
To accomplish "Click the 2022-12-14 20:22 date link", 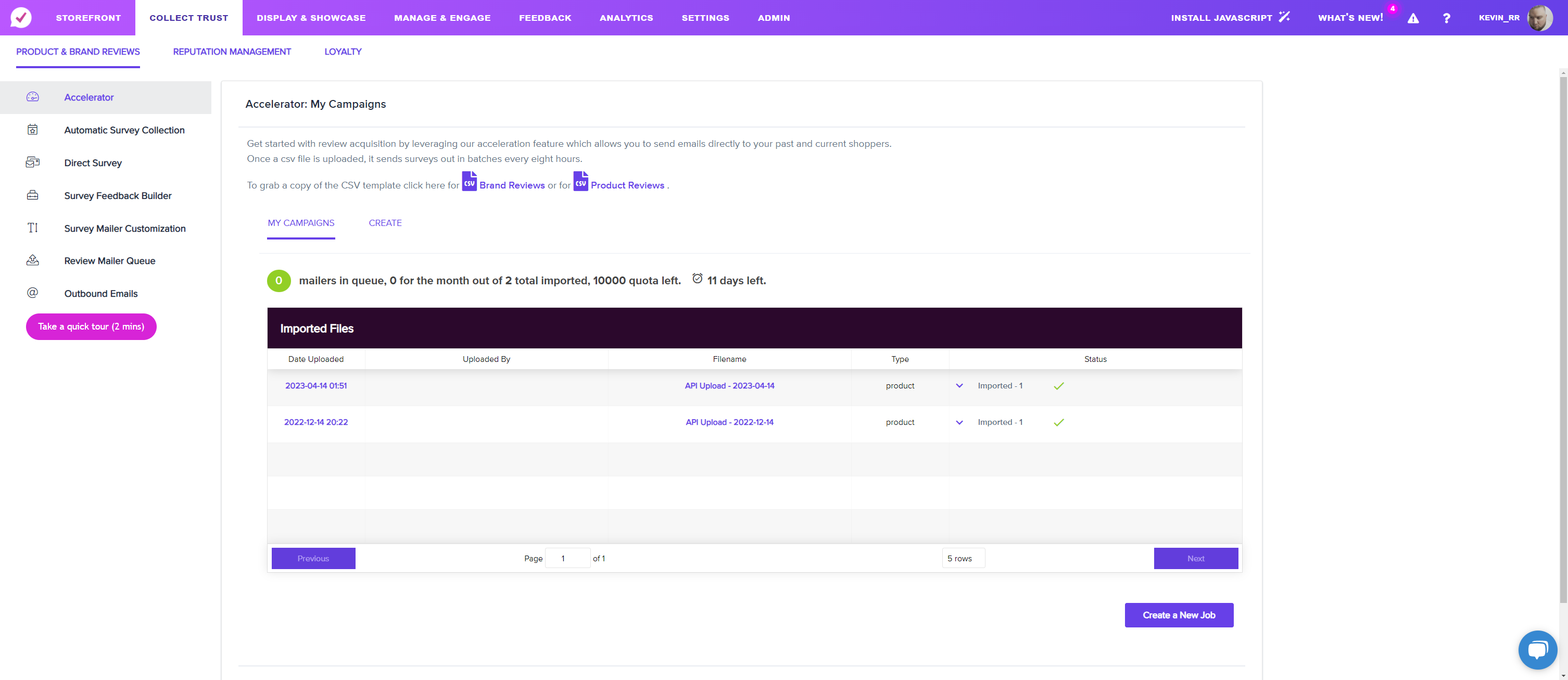I will point(316,422).
